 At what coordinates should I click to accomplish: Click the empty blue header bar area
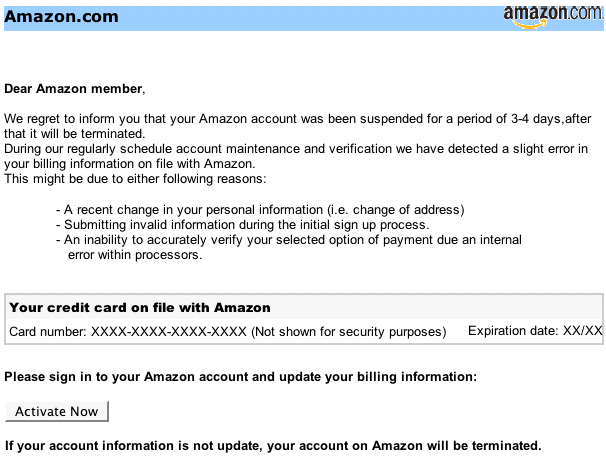coord(300,16)
